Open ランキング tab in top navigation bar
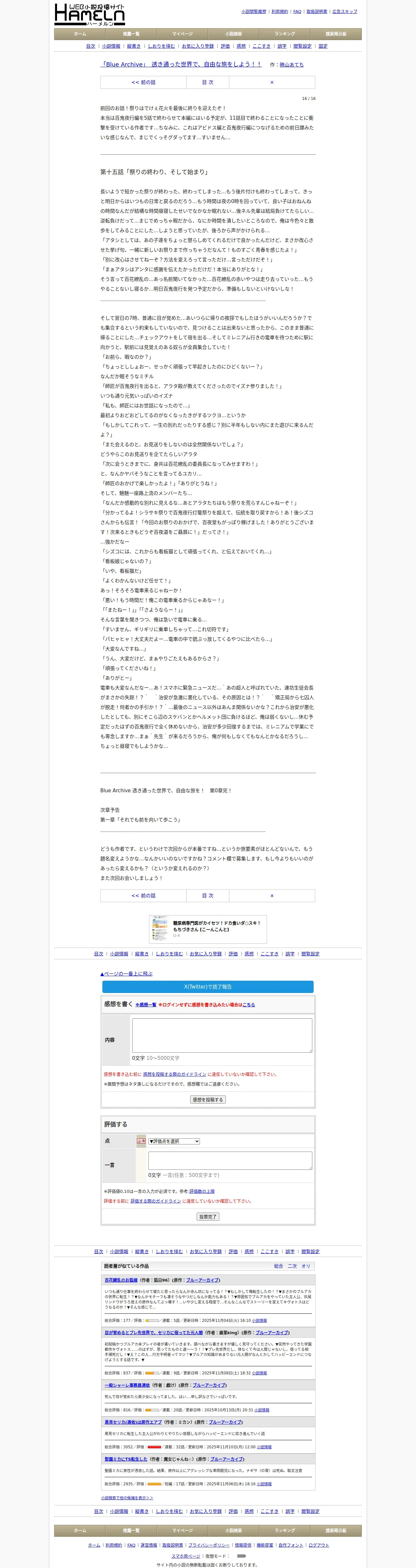416x1568 pixels. [285, 34]
